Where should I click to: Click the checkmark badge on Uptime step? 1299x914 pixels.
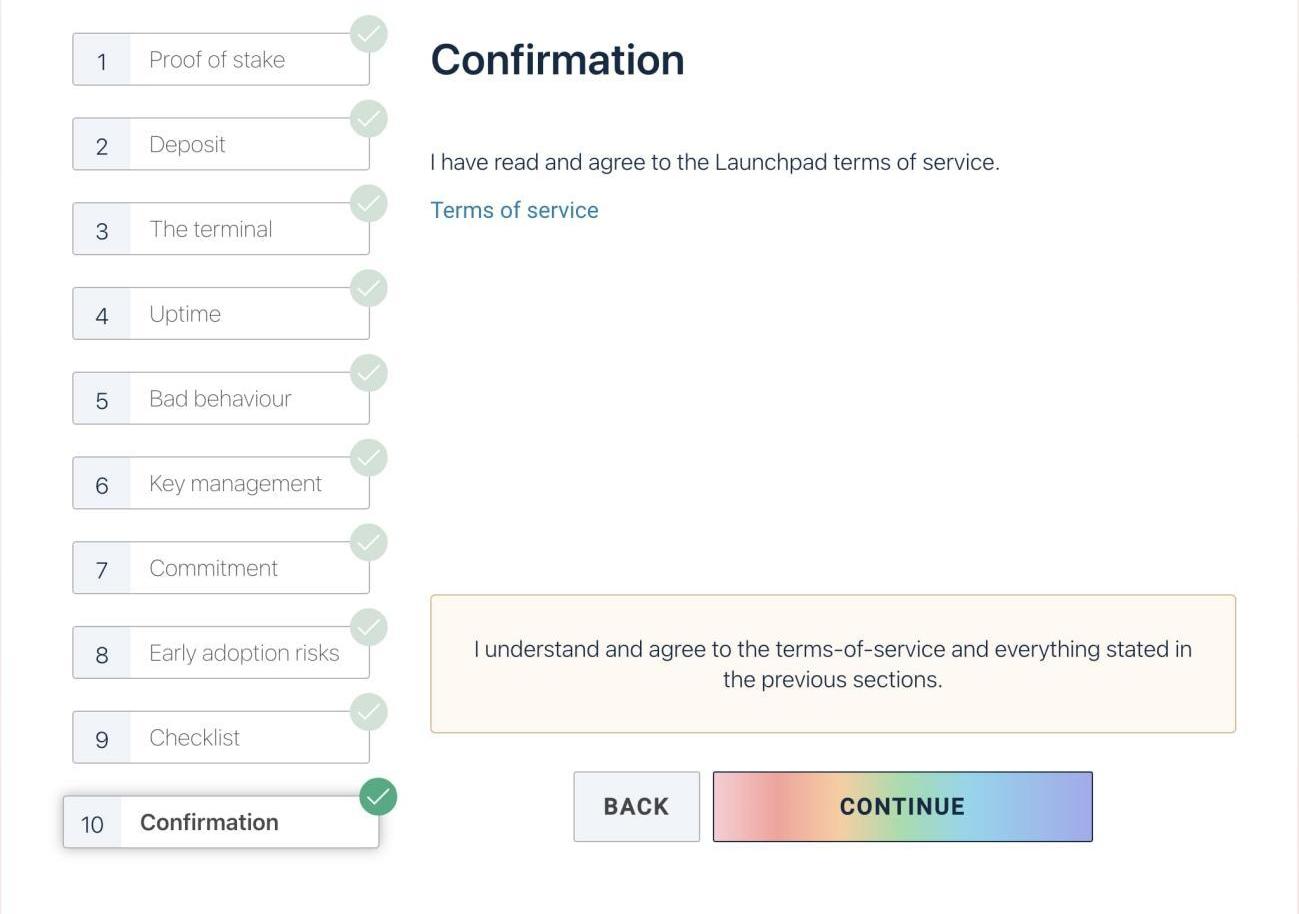coord(369,288)
